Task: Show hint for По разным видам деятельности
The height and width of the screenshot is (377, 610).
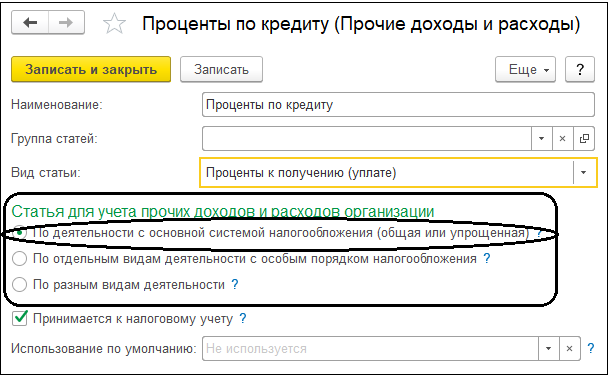Action: pos(235,284)
